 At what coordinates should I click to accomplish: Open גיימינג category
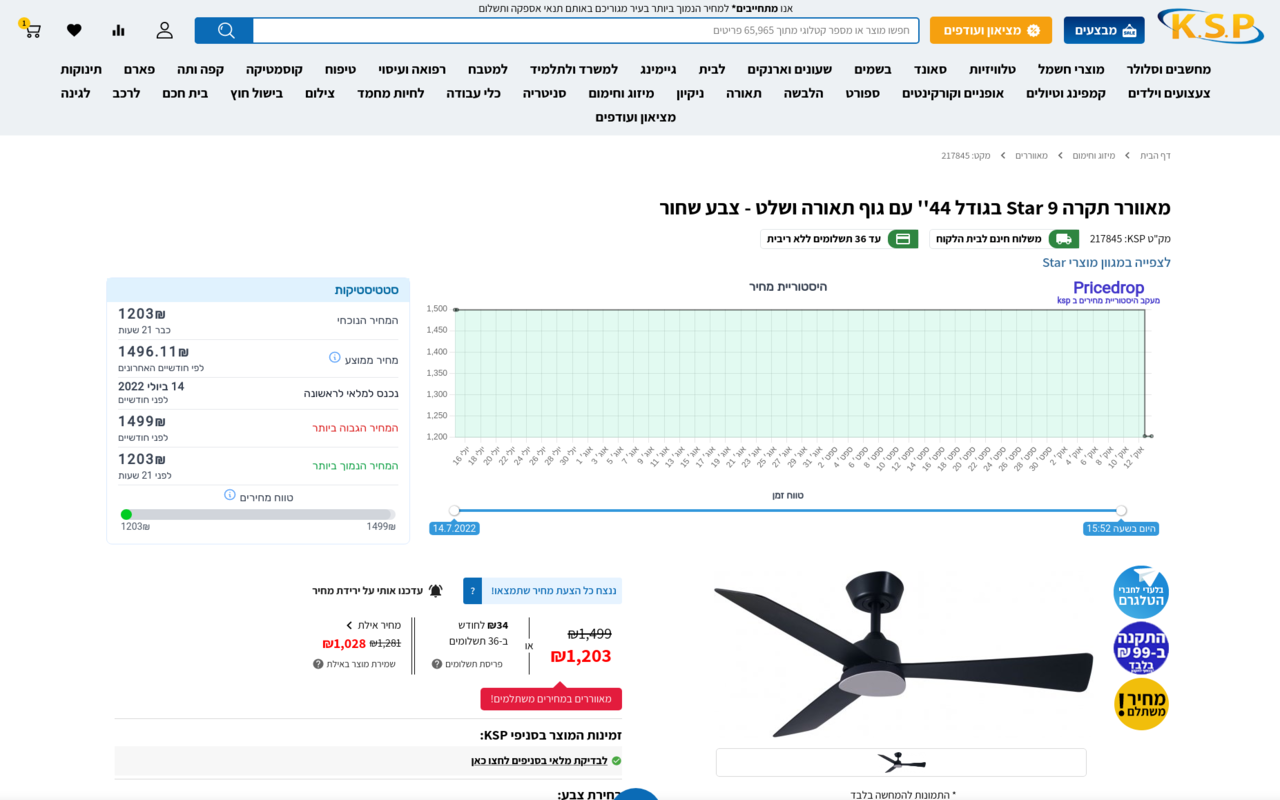pyautogui.click(x=658, y=69)
